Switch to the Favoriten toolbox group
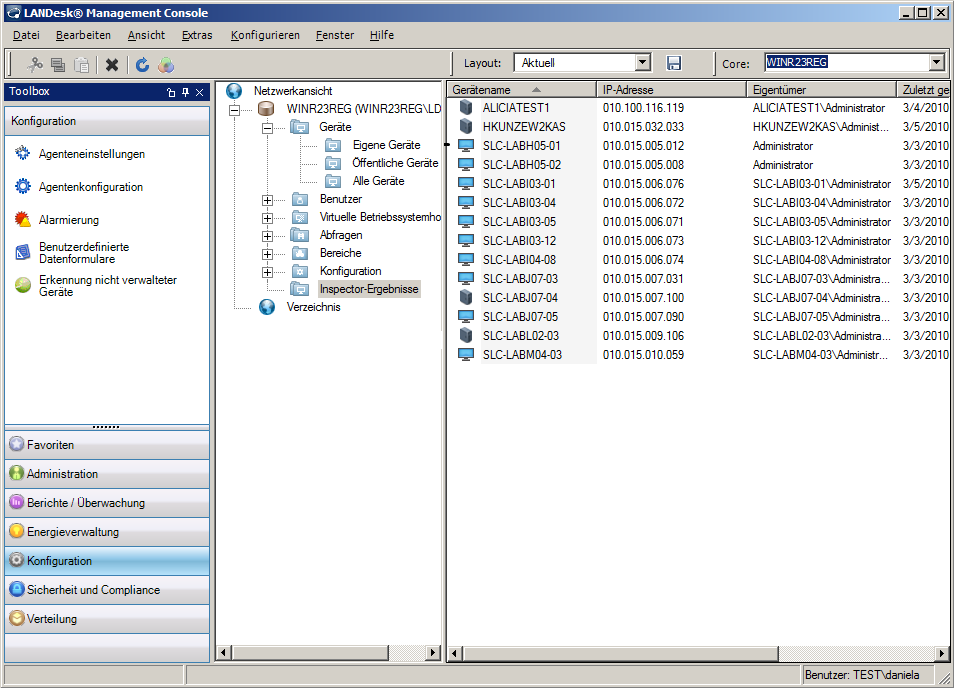The width and height of the screenshot is (954, 688). pyautogui.click(x=107, y=445)
